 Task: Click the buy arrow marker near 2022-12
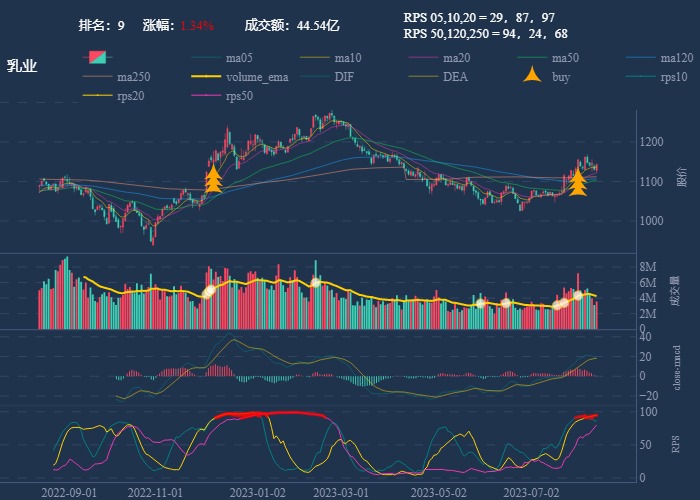tap(213, 180)
